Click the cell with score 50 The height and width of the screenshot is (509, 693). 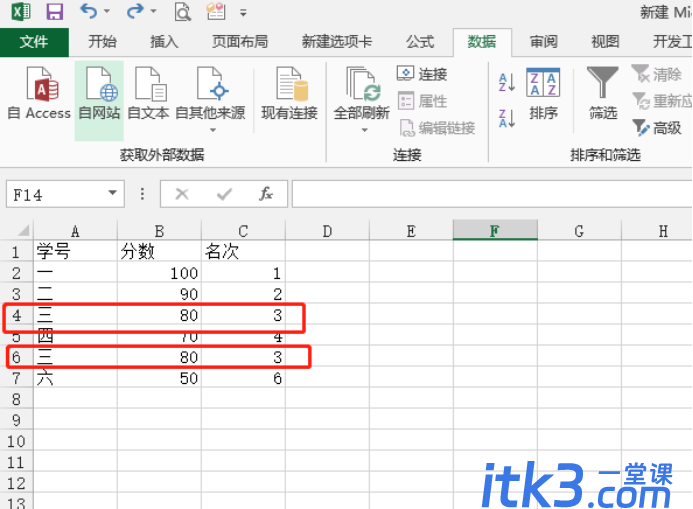pos(159,378)
